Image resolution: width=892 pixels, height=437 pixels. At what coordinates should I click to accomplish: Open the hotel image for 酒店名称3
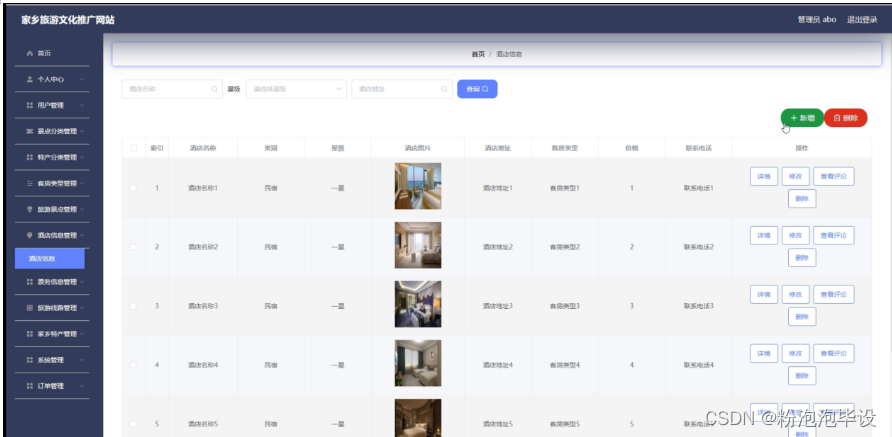coord(418,304)
